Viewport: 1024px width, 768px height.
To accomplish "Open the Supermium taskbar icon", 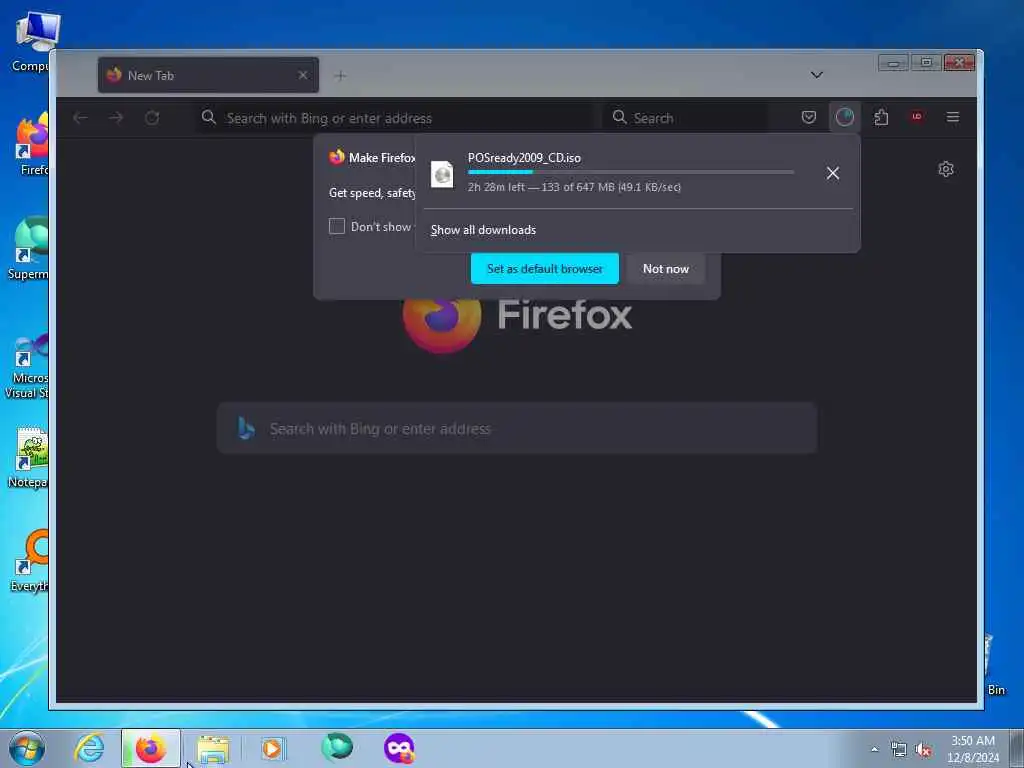I will (337, 748).
